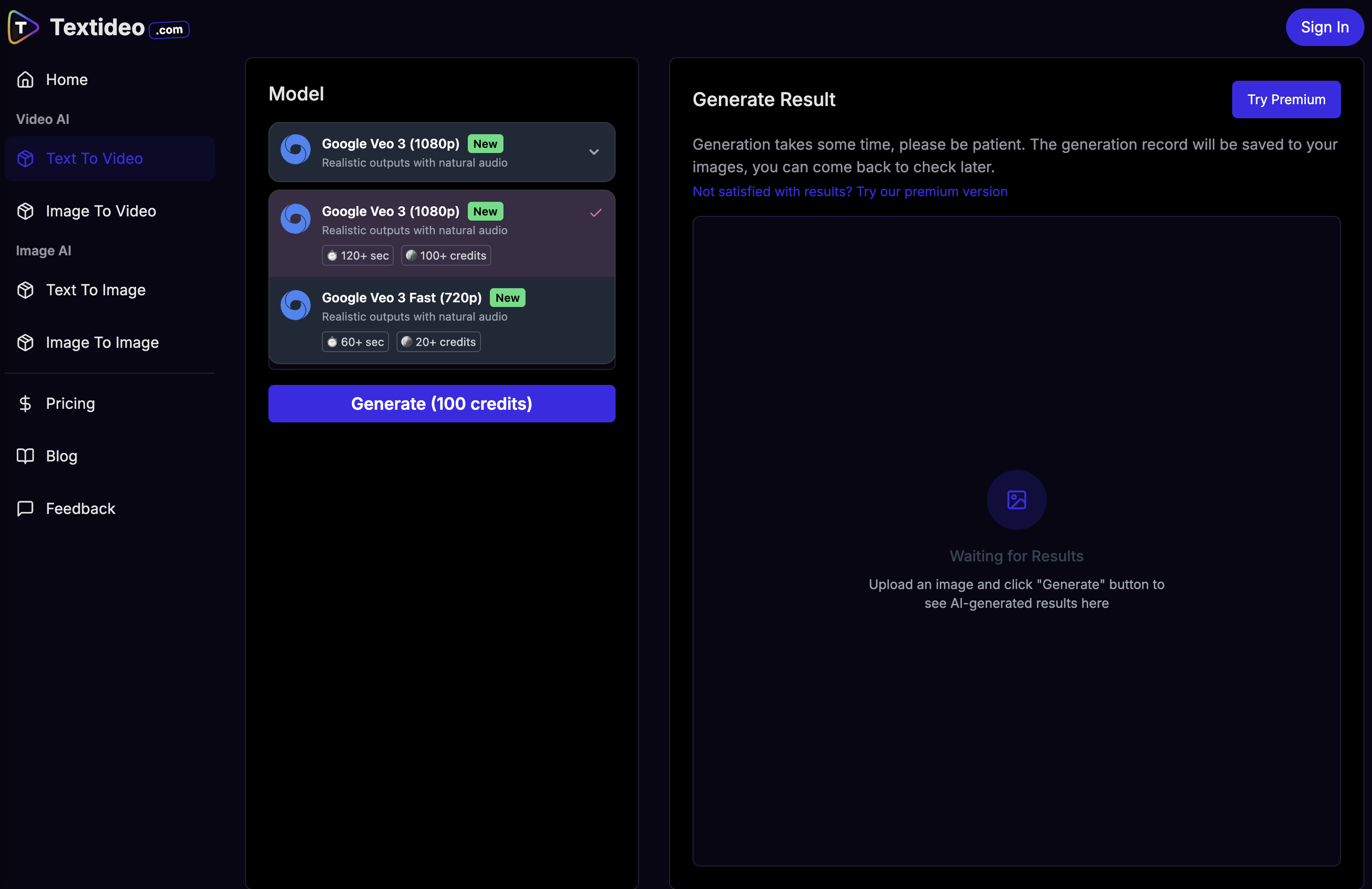Screen dimensions: 1372x889
Task: Click the Textideo play-triangle logo icon
Action: click(x=23, y=27)
